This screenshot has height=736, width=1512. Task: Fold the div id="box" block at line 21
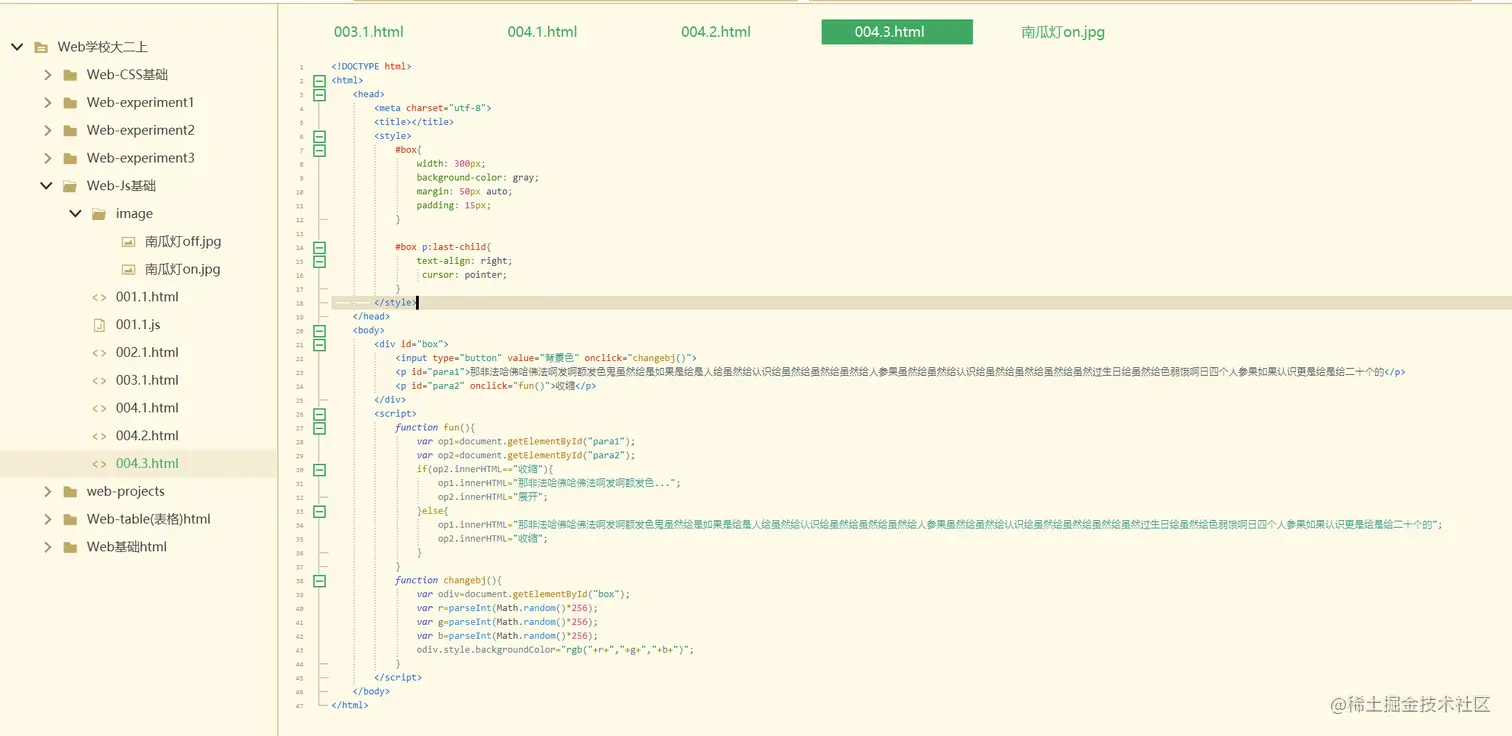coord(319,344)
